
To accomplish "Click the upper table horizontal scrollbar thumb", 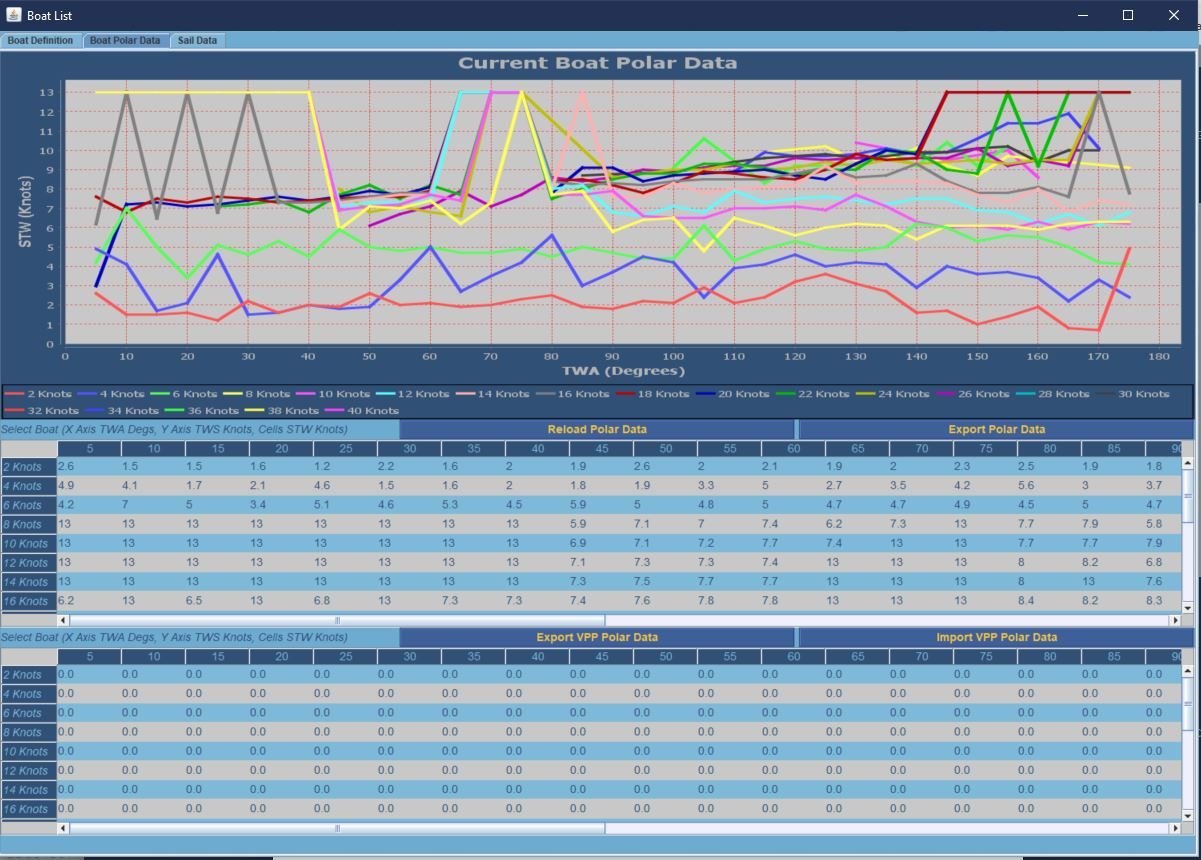I will 337,620.
